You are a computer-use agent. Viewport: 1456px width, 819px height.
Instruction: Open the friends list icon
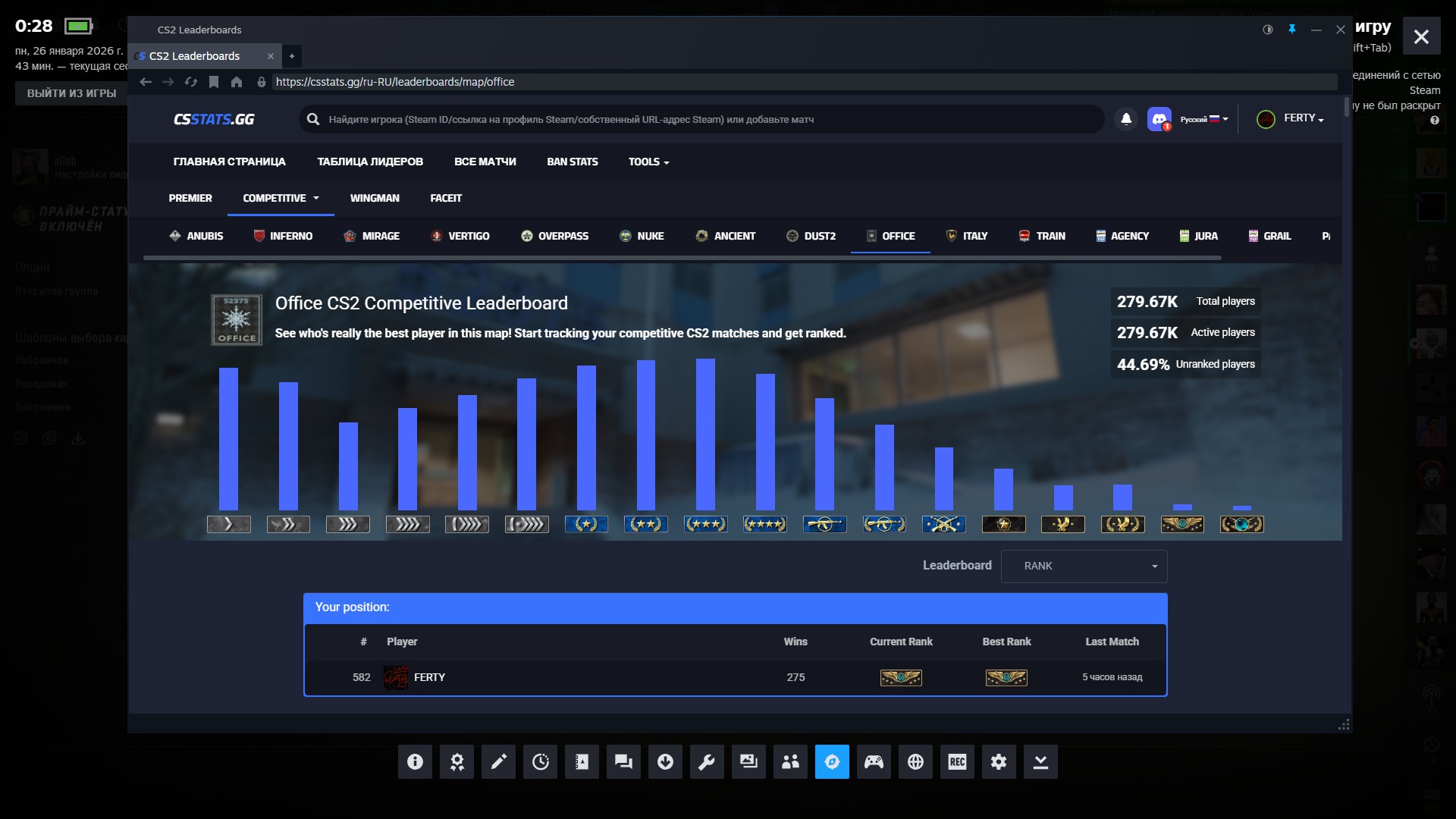pos(790,761)
